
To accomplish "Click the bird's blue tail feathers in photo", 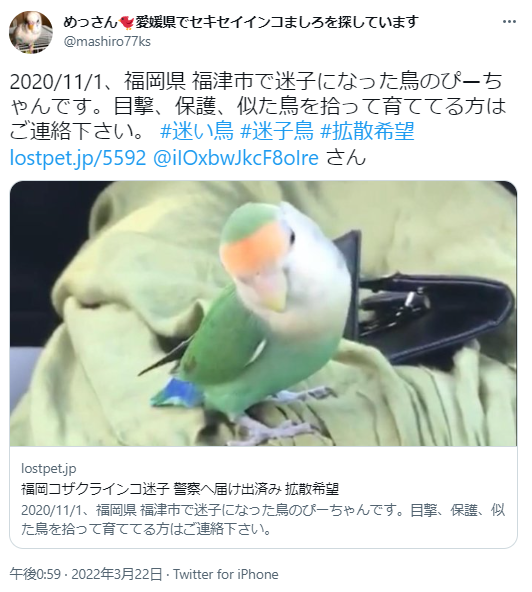I will [177, 392].
